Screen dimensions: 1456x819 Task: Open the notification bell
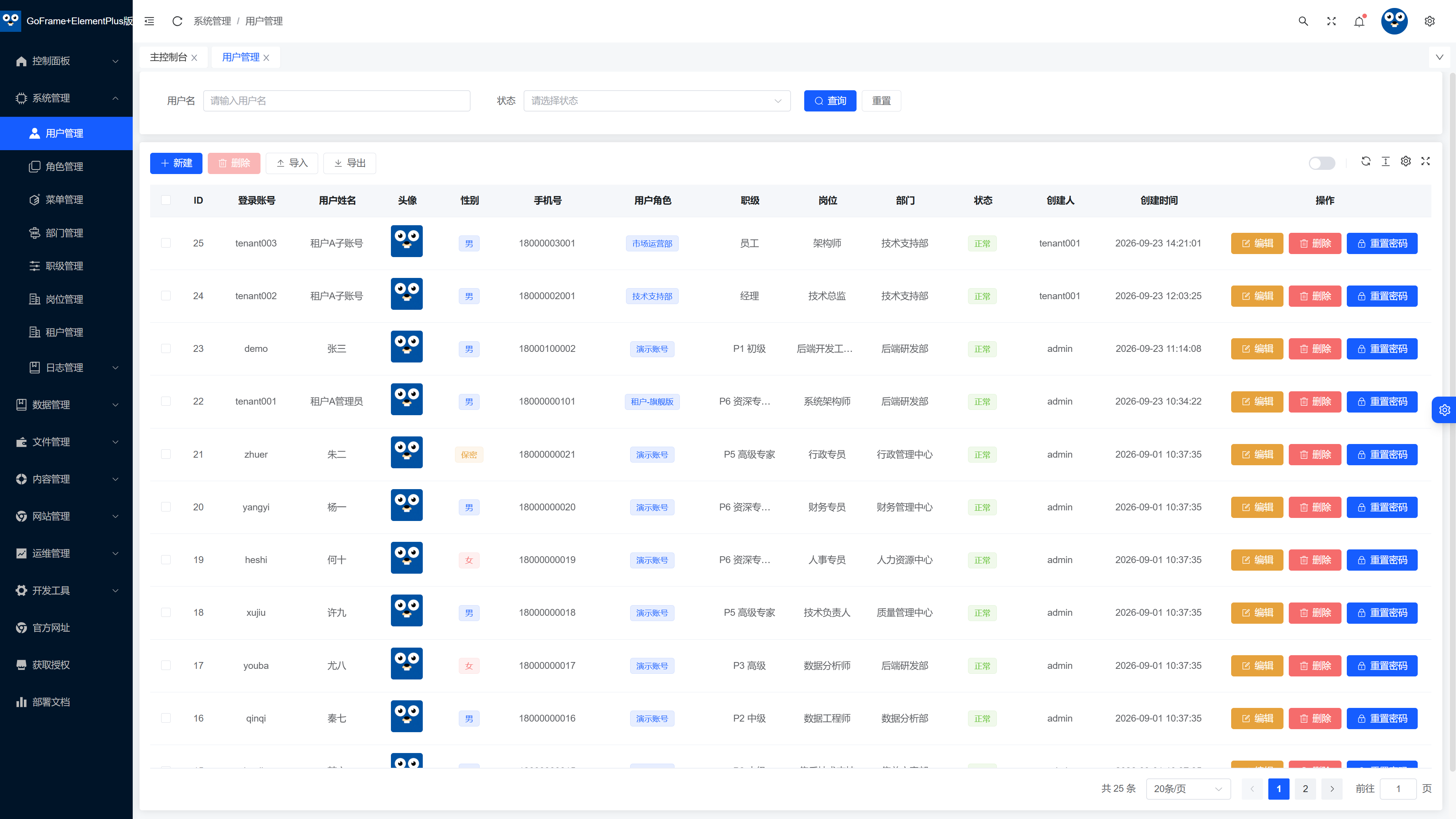pos(1359,21)
